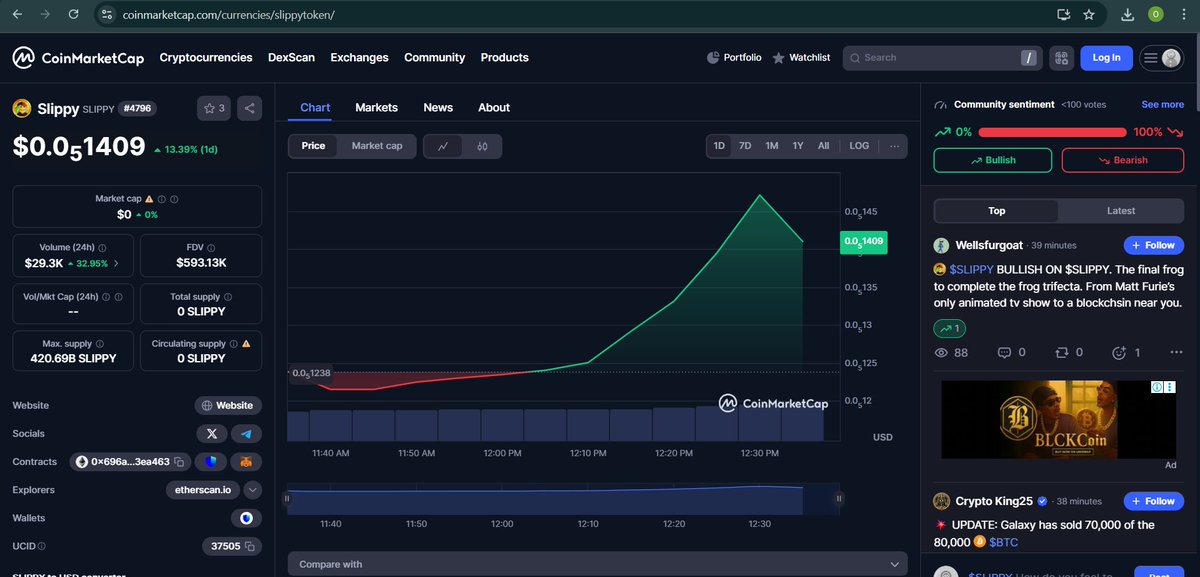Open the Watchlist star link in header

tap(801, 58)
